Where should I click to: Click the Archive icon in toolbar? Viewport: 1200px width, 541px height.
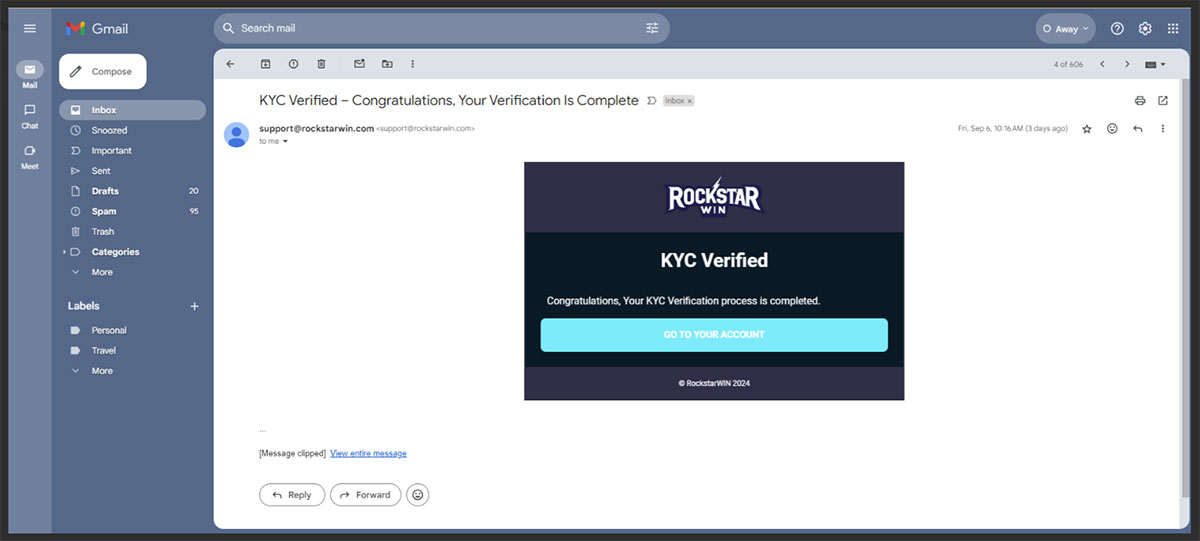265,64
